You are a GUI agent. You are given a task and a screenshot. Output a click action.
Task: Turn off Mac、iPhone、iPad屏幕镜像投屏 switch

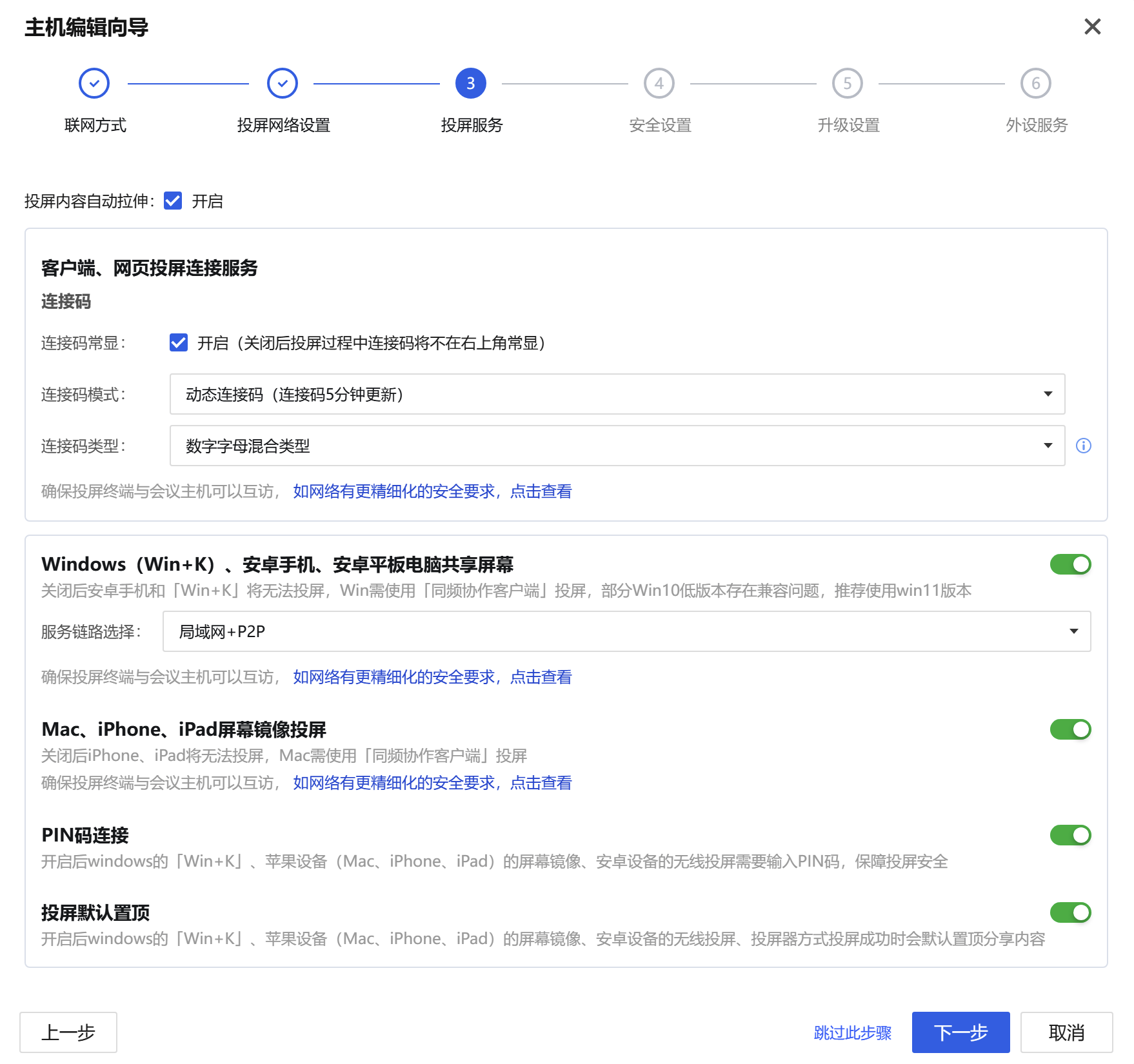[x=1070, y=729]
